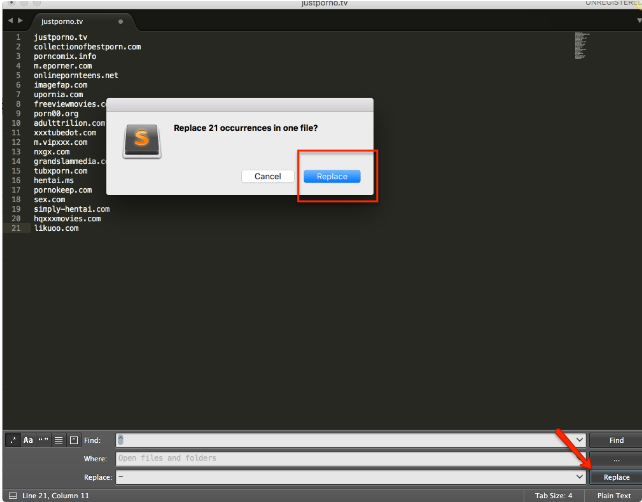The height and width of the screenshot is (502, 642).
Task: Click line m.eporner.com
Action: 63,66
